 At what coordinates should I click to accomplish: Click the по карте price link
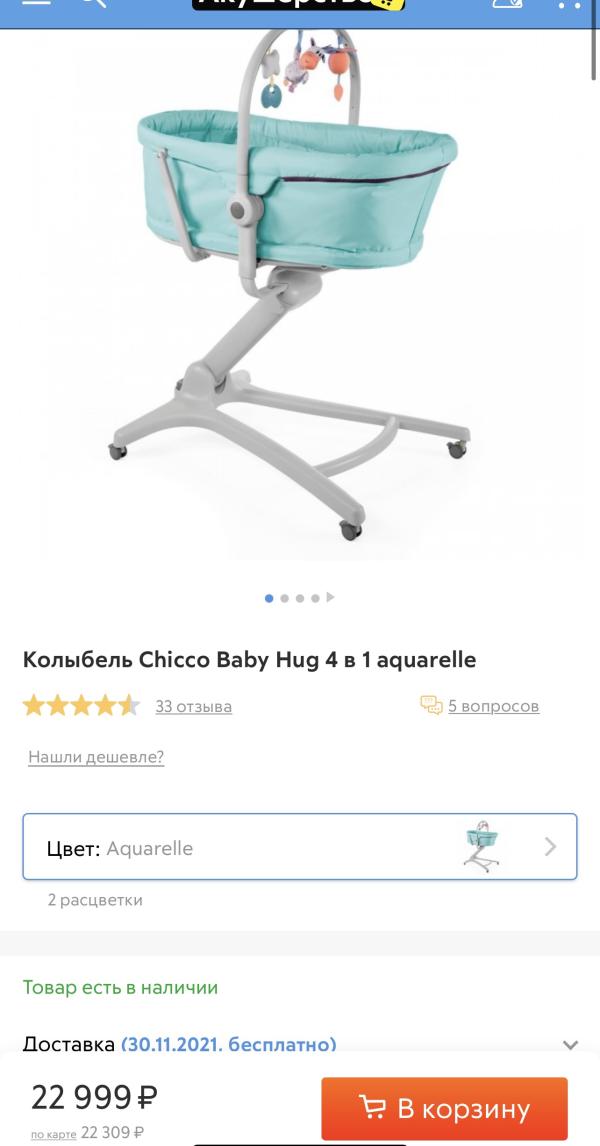pyautogui.click(x=53, y=1134)
